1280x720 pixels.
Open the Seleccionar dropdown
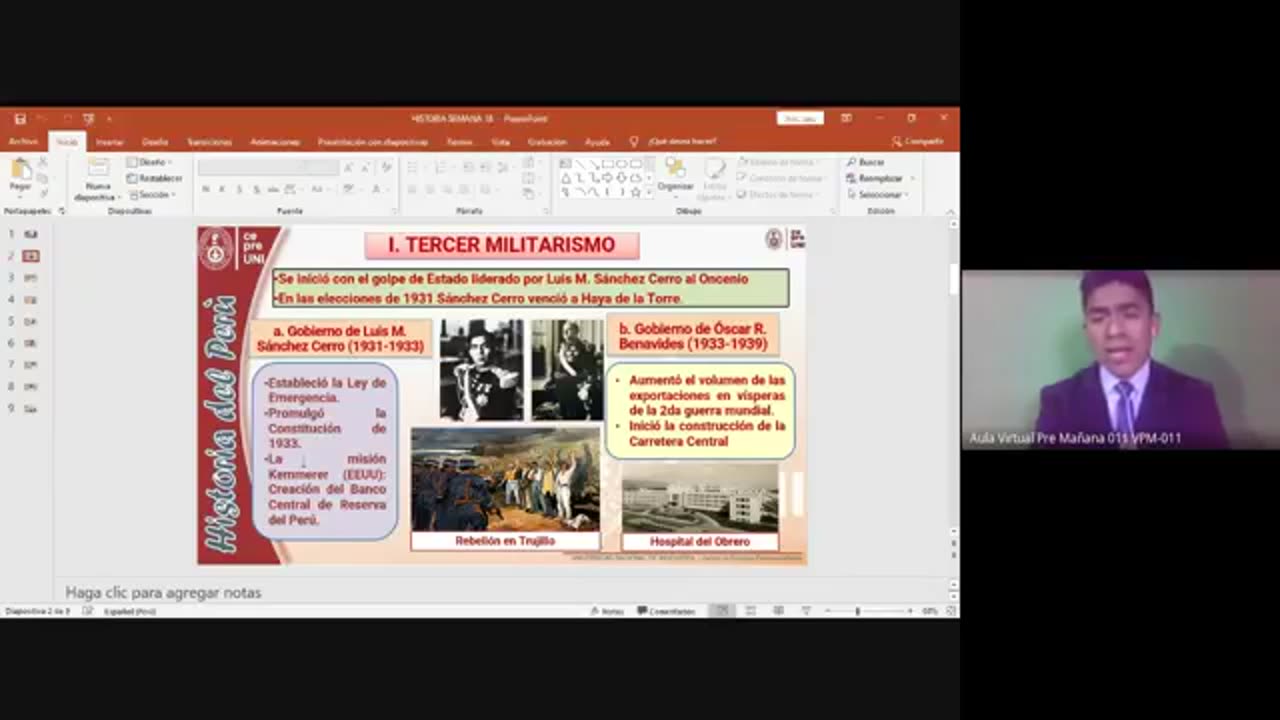pyautogui.click(x=876, y=194)
